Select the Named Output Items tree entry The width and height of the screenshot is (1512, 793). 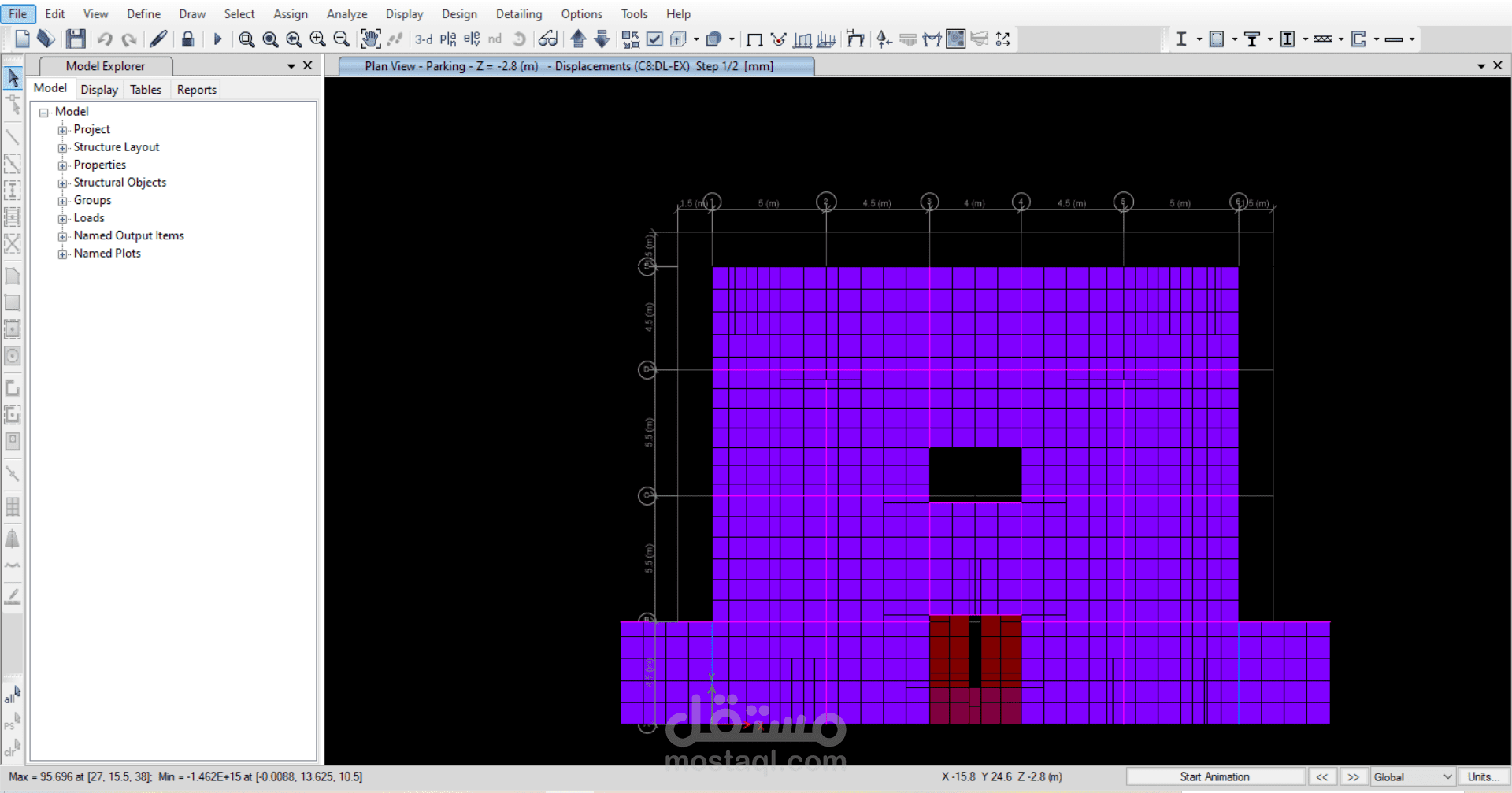pyautogui.click(x=128, y=235)
